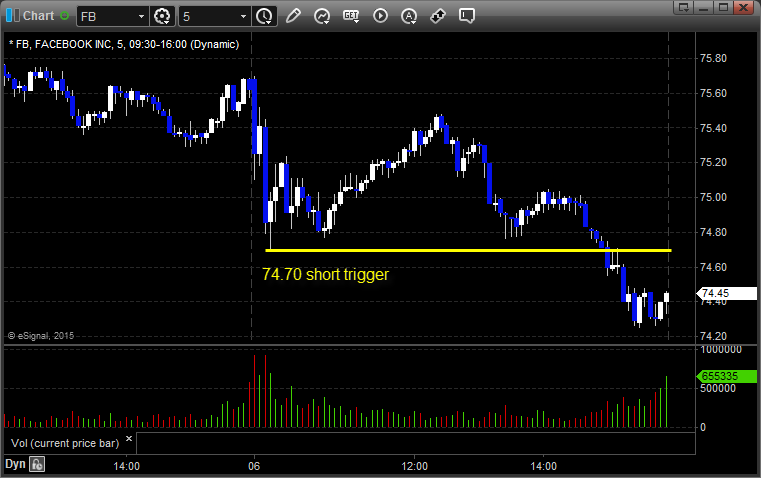Click the 74.20 price axis label
Screen dimensions: 761x478
(713, 336)
